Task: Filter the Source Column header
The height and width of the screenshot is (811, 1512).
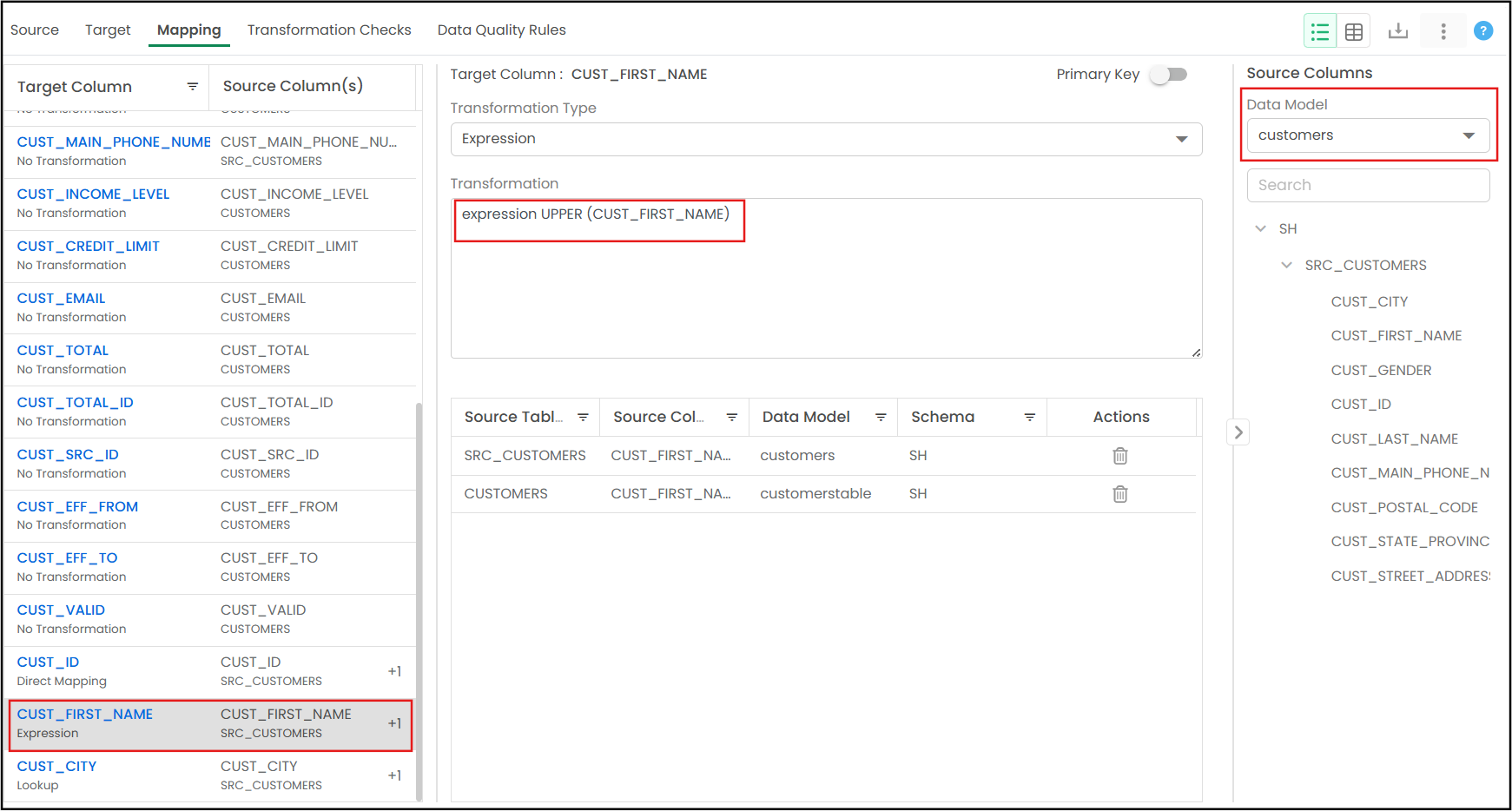Action: coord(732,418)
